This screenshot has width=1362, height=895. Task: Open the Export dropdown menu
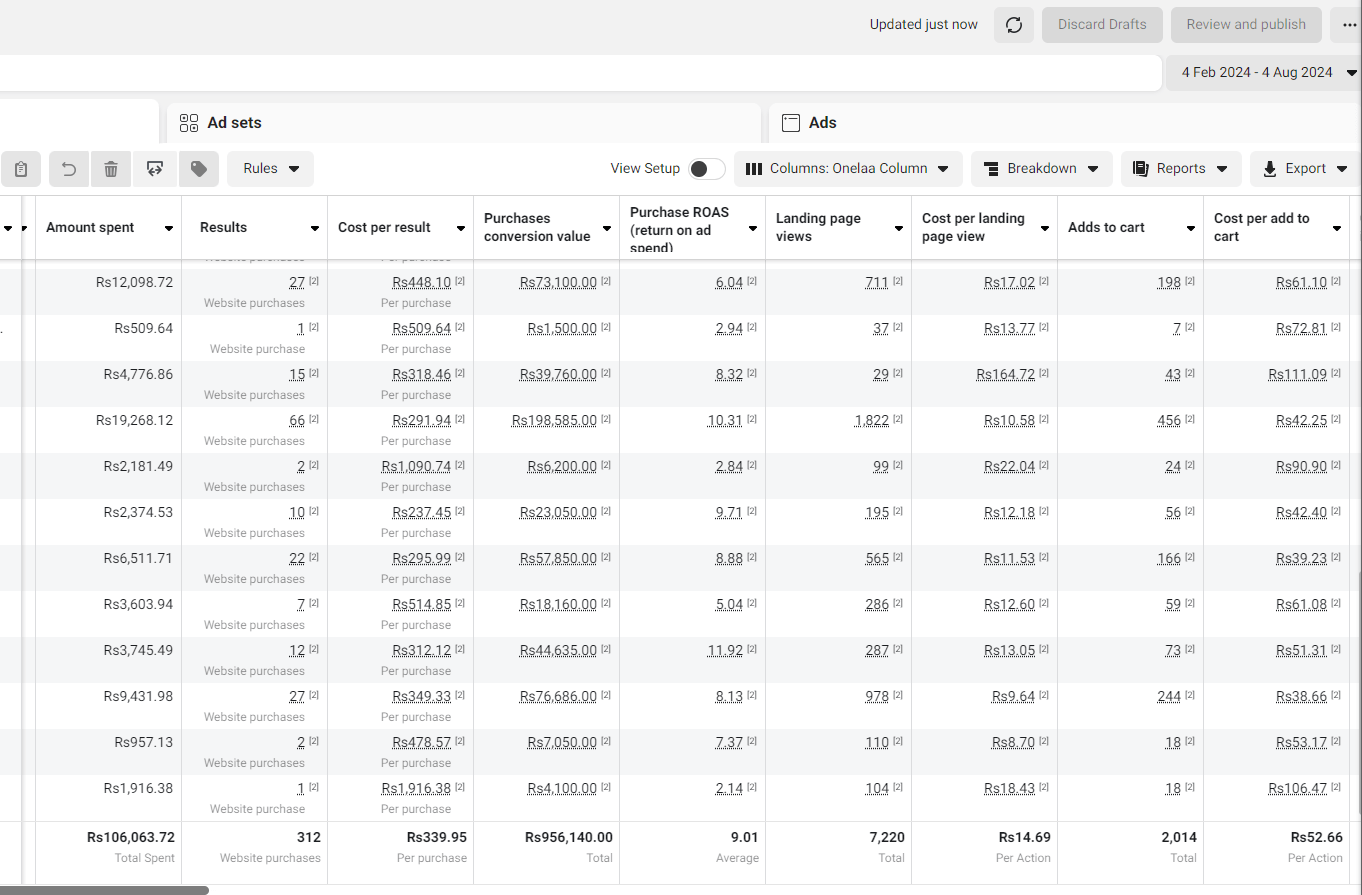point(1305,169)
